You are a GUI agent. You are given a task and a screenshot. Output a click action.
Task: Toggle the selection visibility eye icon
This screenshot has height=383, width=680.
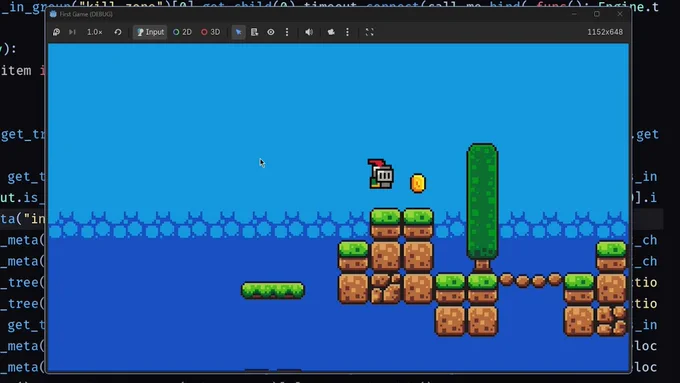coord(271,32)
